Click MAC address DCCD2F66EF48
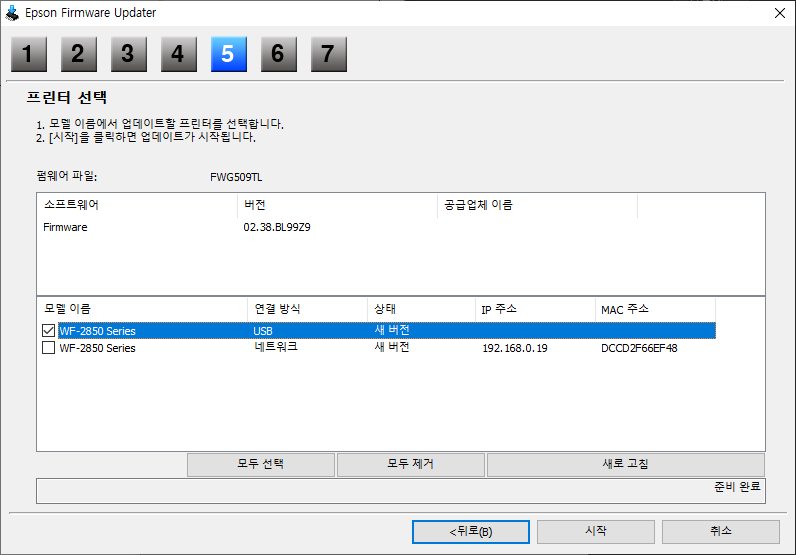The width and height of the screenshot is (796, 555). click(x=639, y=348)
